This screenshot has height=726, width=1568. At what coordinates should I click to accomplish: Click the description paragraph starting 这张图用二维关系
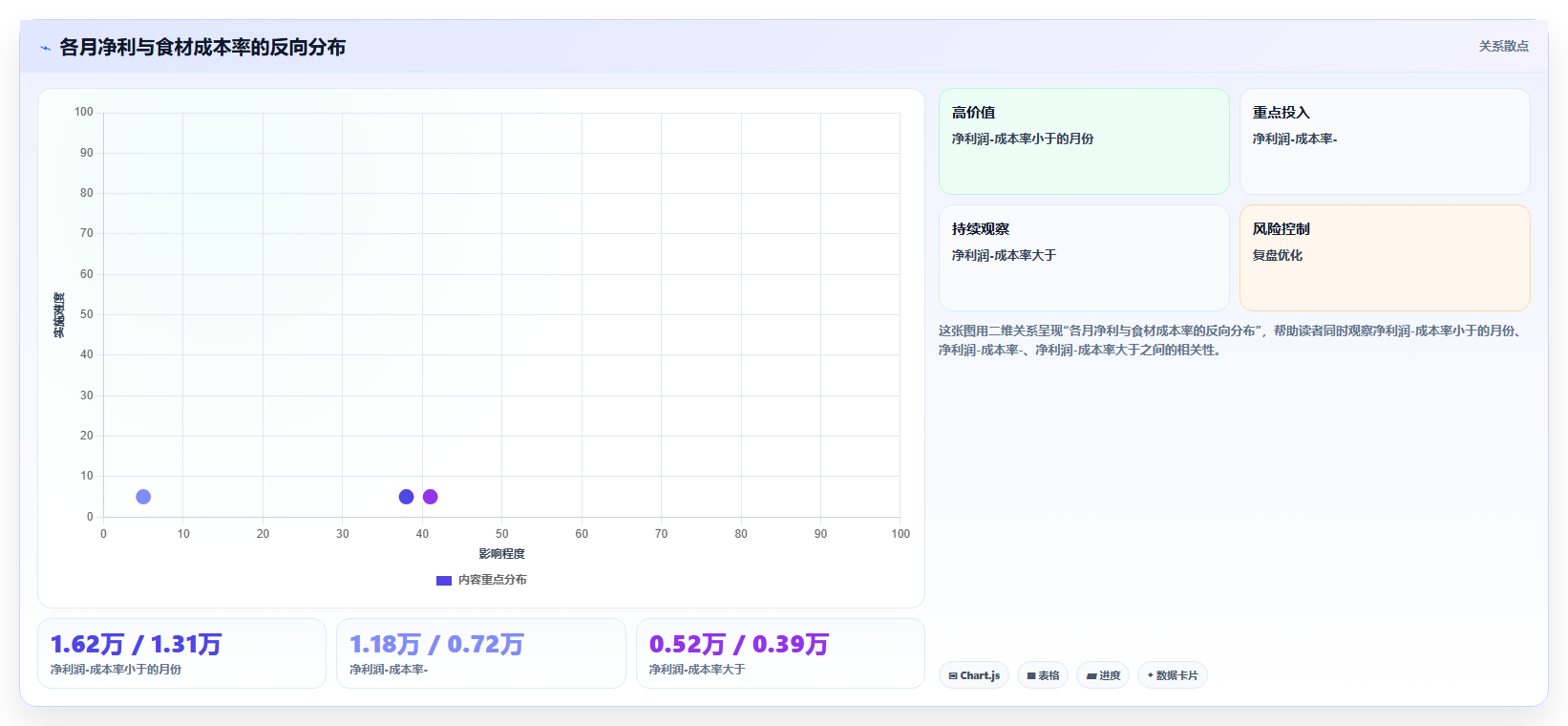[1232, 340]
